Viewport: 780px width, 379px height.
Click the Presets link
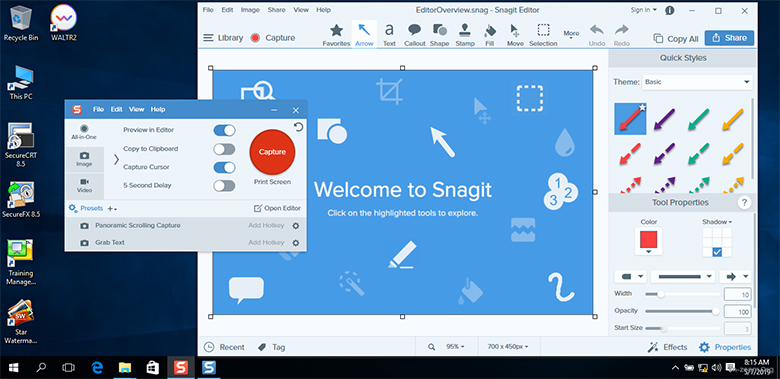click(x=86, y=208)
